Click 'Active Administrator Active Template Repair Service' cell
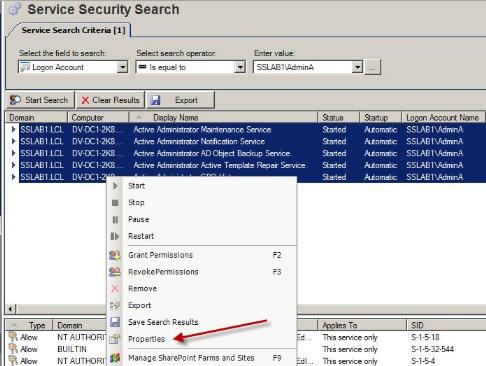The image size is (486, 366). 224,165
